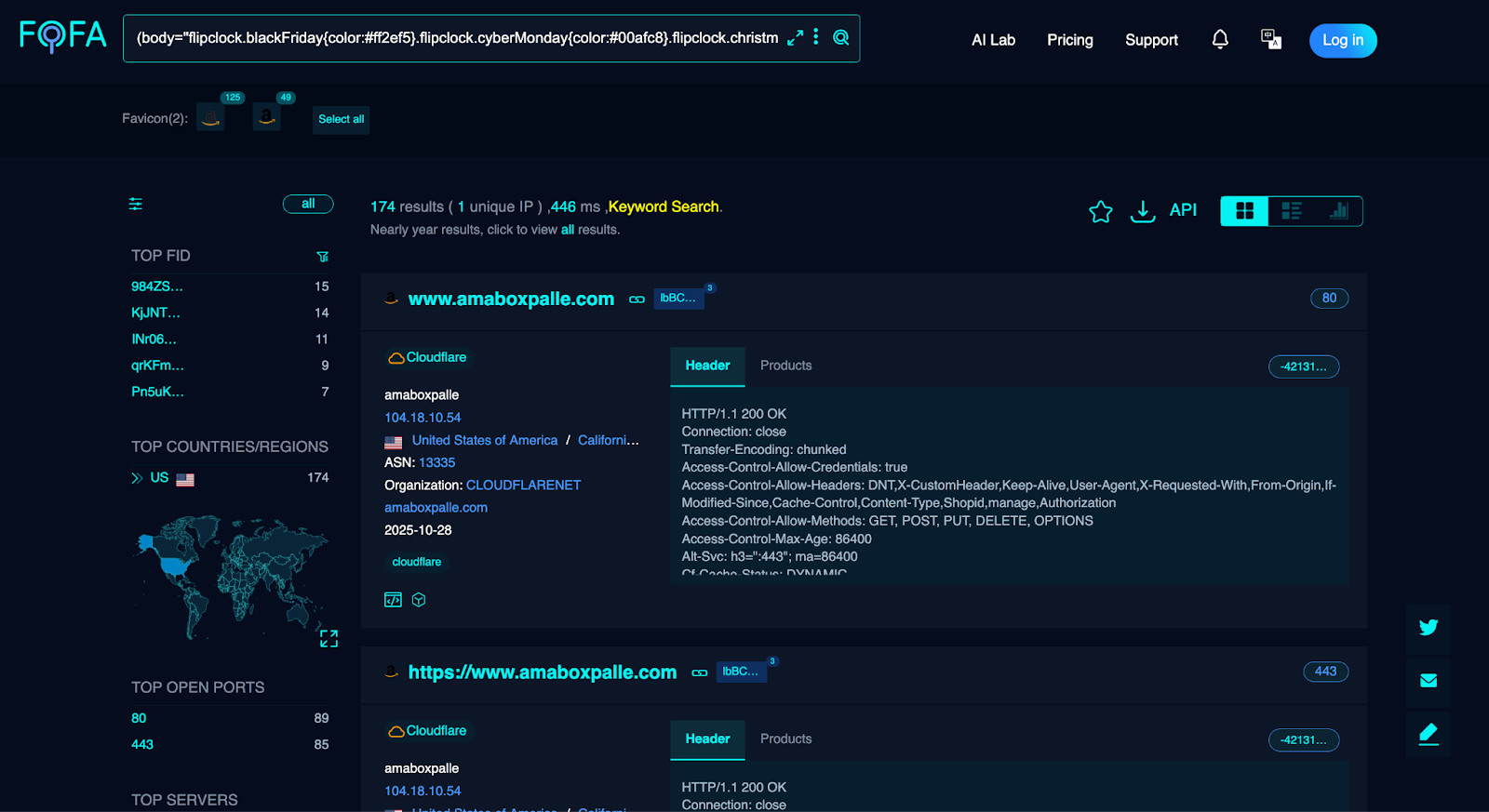Open email contact icon
This screenshot has height=812, width=1489.
(x=1429, y=681)
